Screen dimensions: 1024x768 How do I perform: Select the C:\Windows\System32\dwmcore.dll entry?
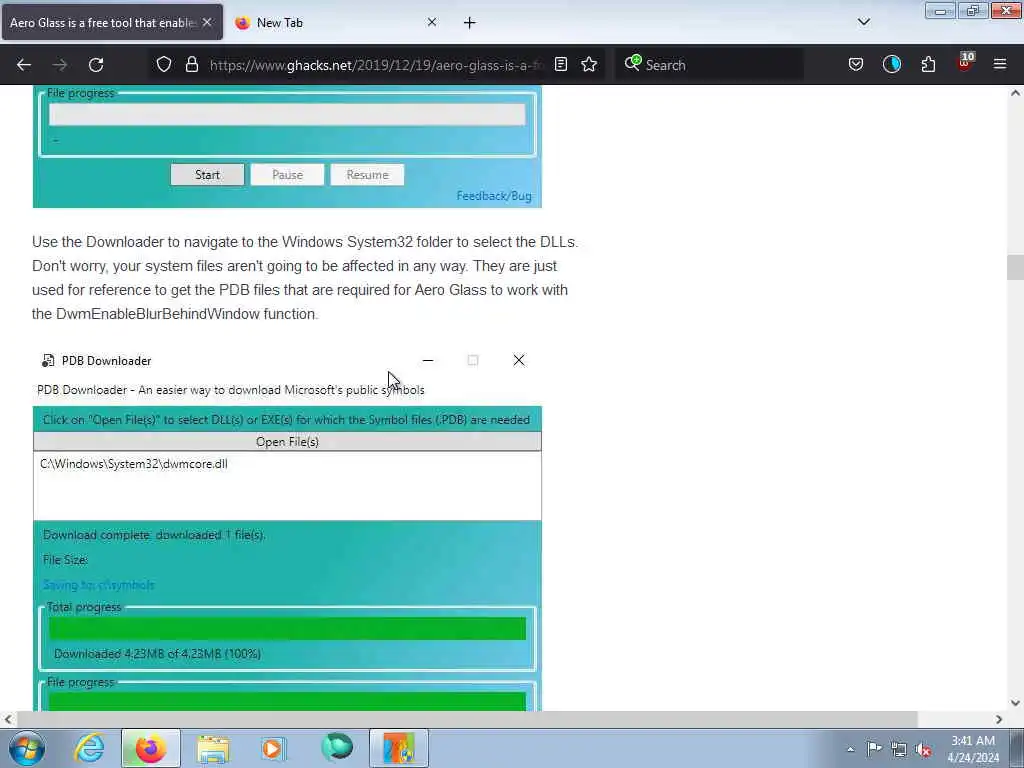click(x=134, y=464)
